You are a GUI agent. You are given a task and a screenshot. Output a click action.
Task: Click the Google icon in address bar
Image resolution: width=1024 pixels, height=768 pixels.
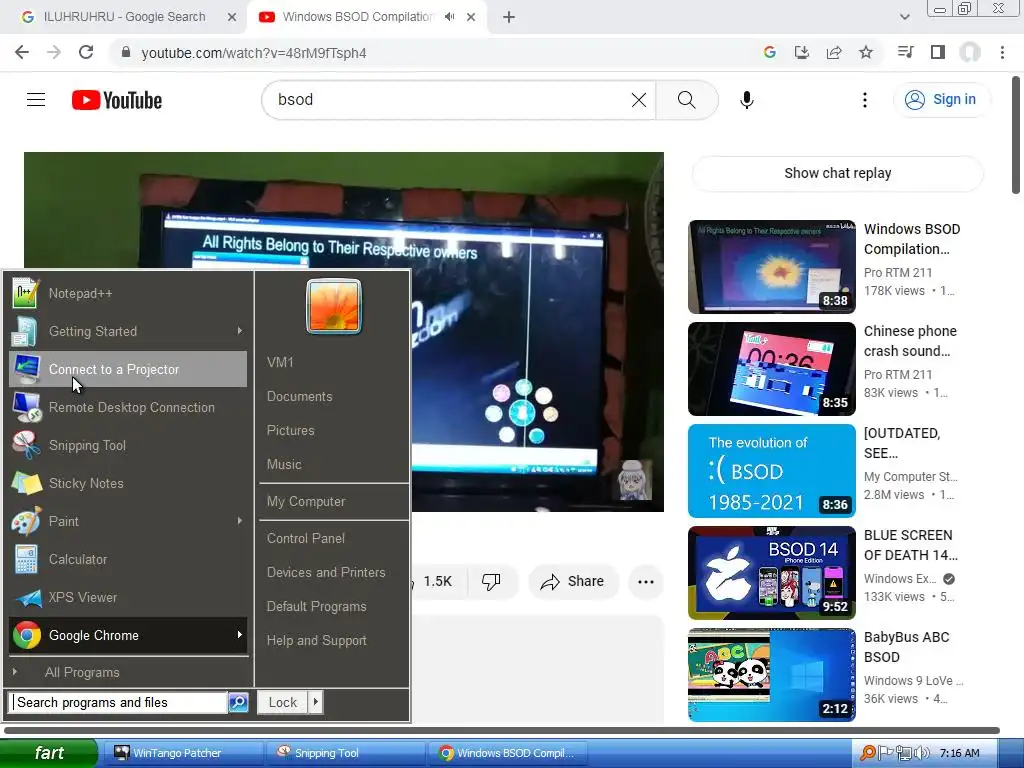pyautogui.click(x=769, y=53)
